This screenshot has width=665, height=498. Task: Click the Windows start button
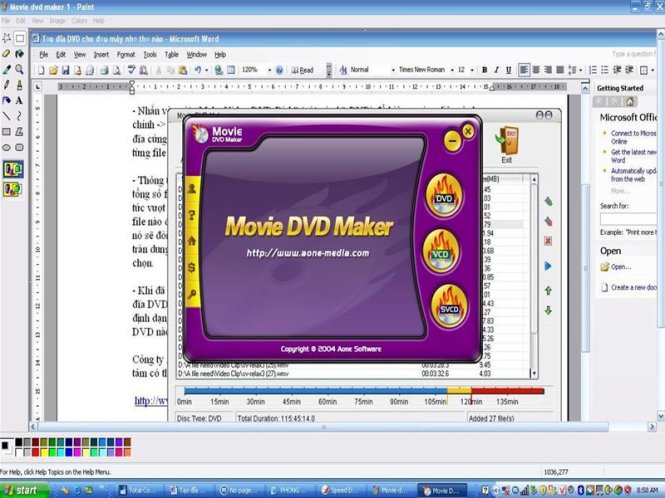point(25,490)
